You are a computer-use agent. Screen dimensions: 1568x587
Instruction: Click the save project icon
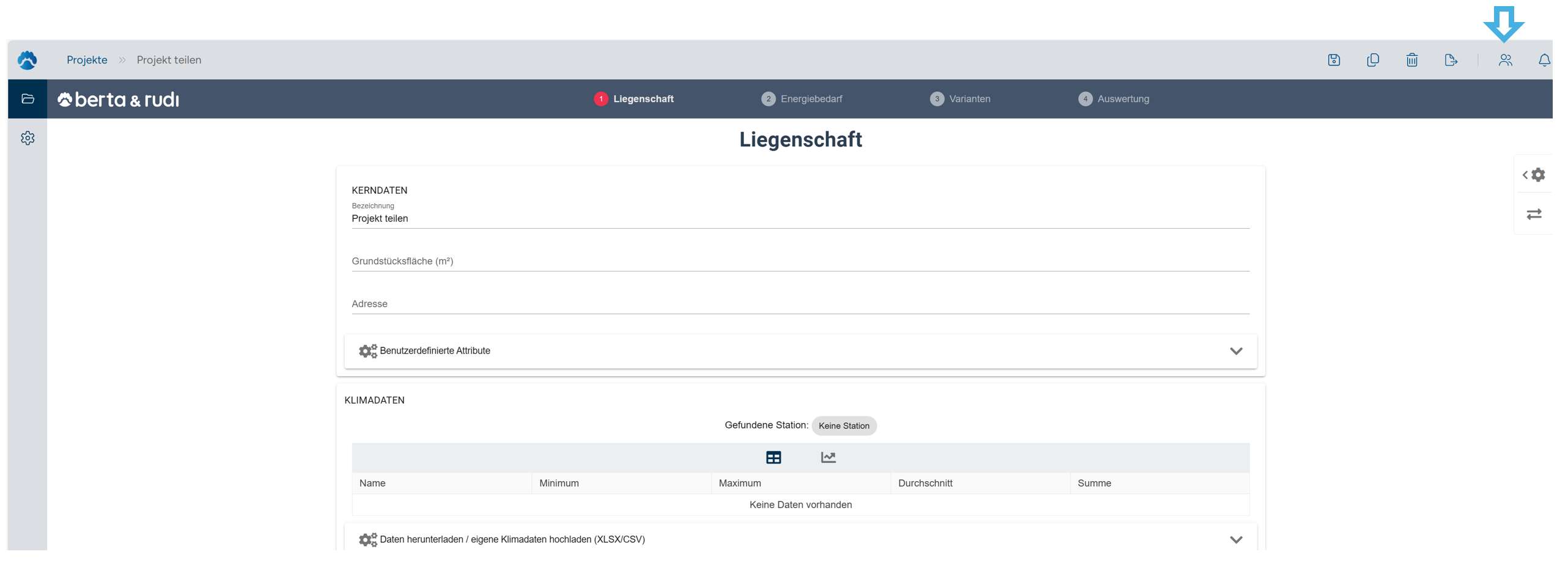pyautogui.click(x=1333, y=60)
